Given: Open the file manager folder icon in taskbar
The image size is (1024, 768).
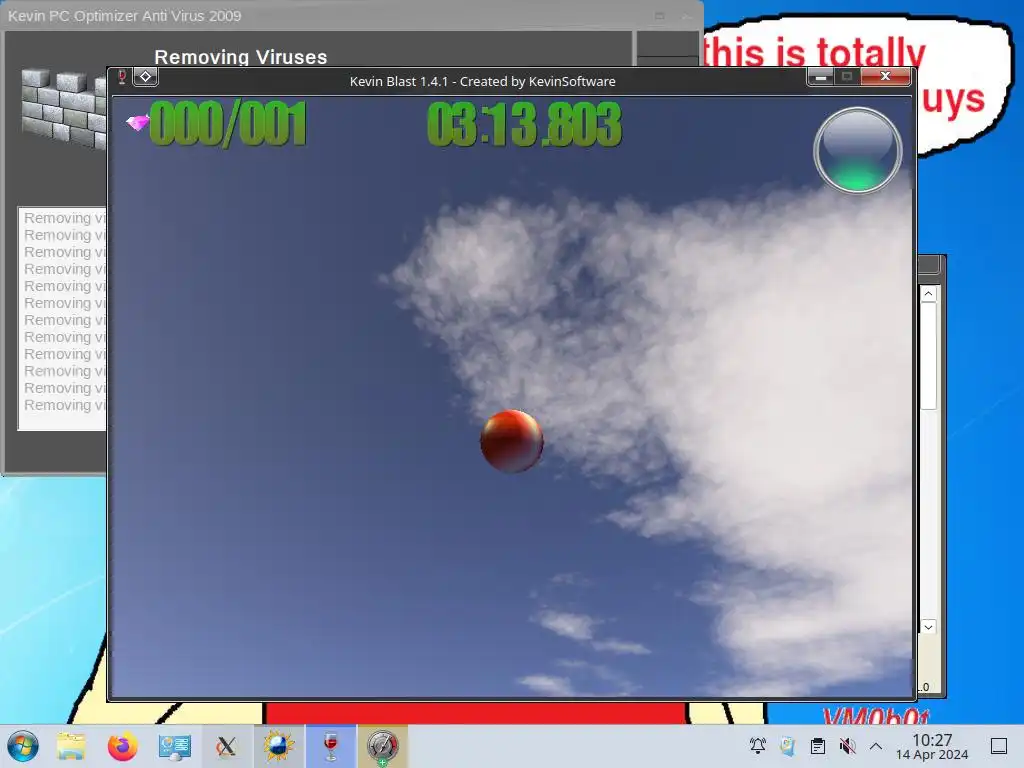Looking at the screenshot, I should (71, 746).
